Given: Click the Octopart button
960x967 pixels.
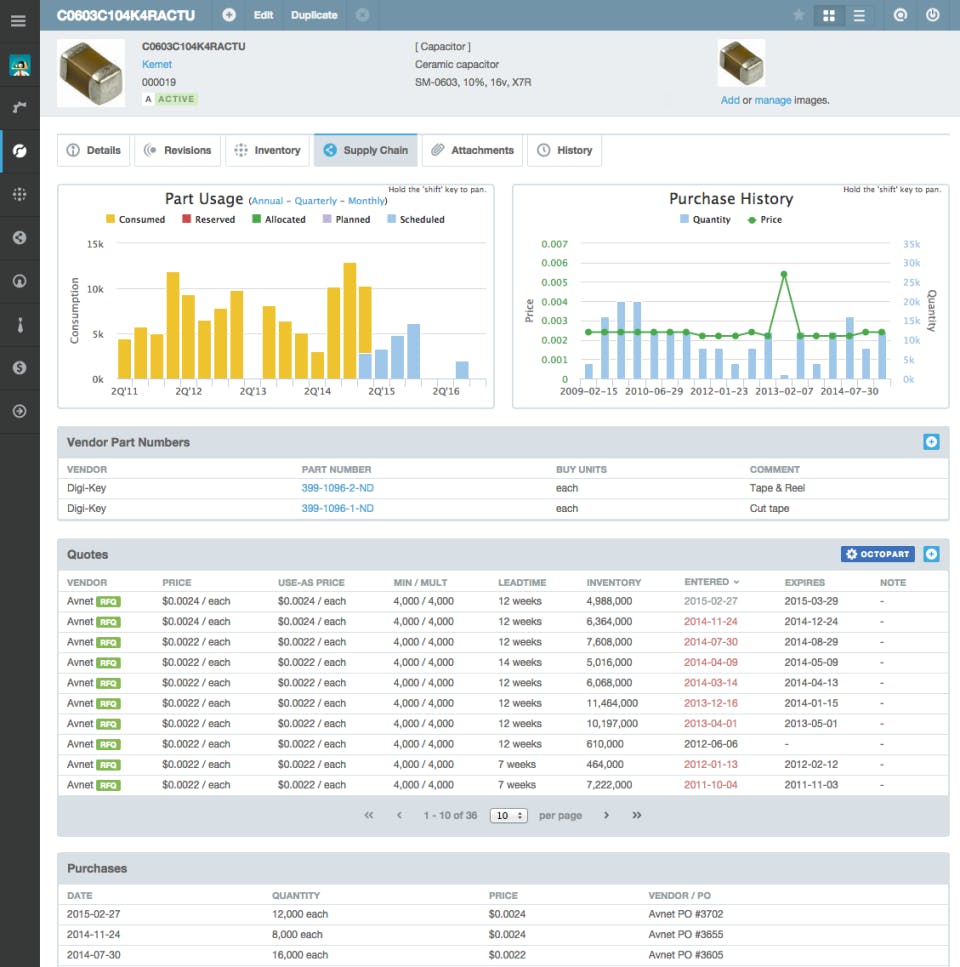Looking at the screenshot, I should [877, 554].
